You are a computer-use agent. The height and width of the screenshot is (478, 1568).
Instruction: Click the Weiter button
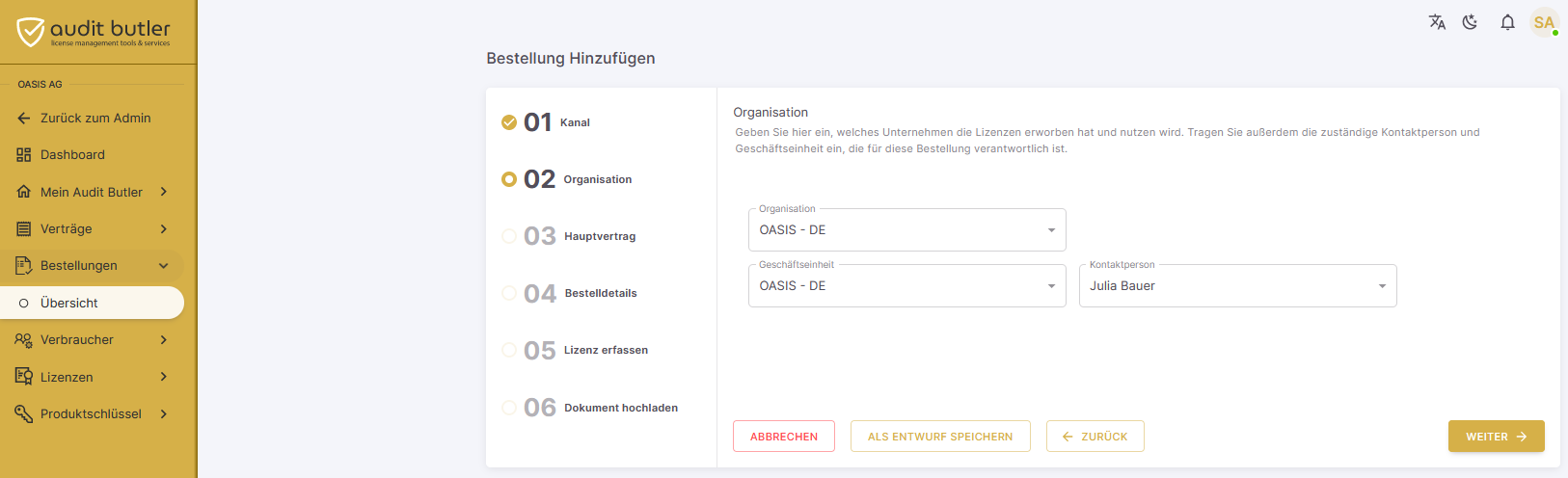(x=1497, y=437)
